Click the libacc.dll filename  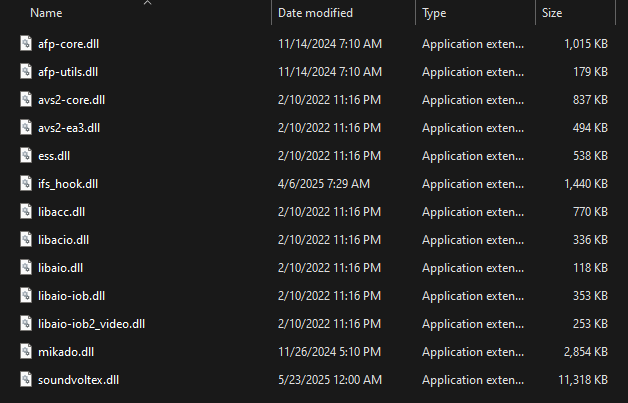61,212
